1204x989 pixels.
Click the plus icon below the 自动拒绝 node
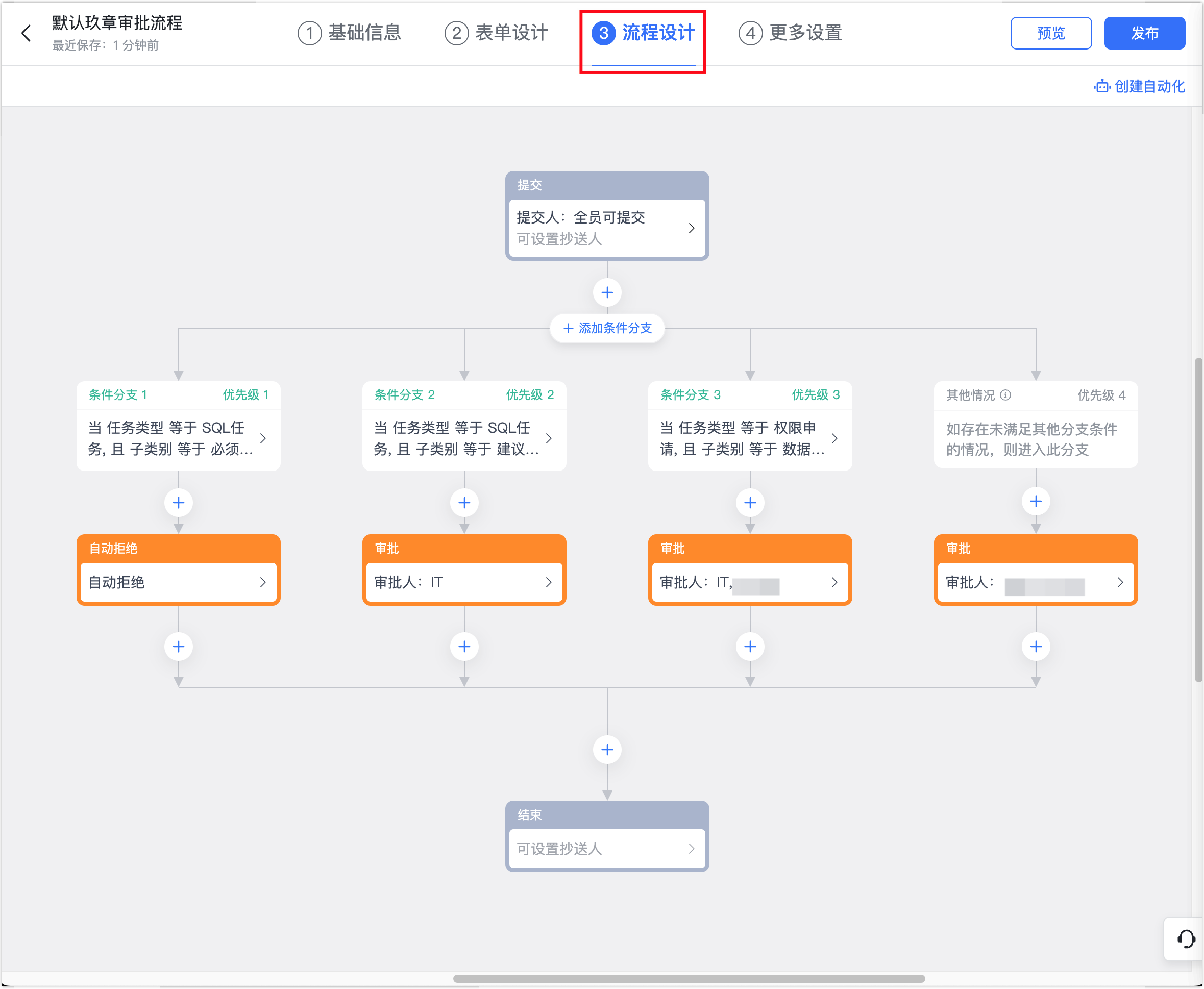click(178, 647)
